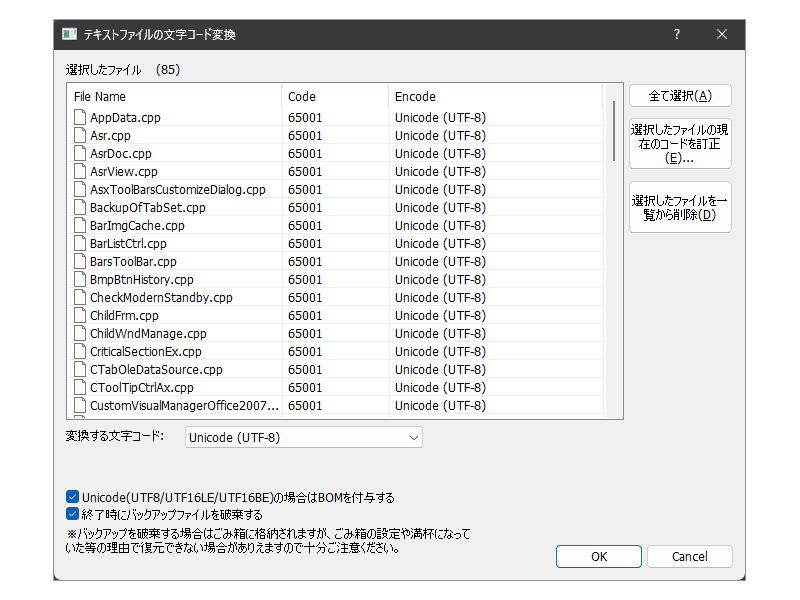Click the file icon beside BarListCtrl.cpp

pyautogui.click(x=80, y=243)
